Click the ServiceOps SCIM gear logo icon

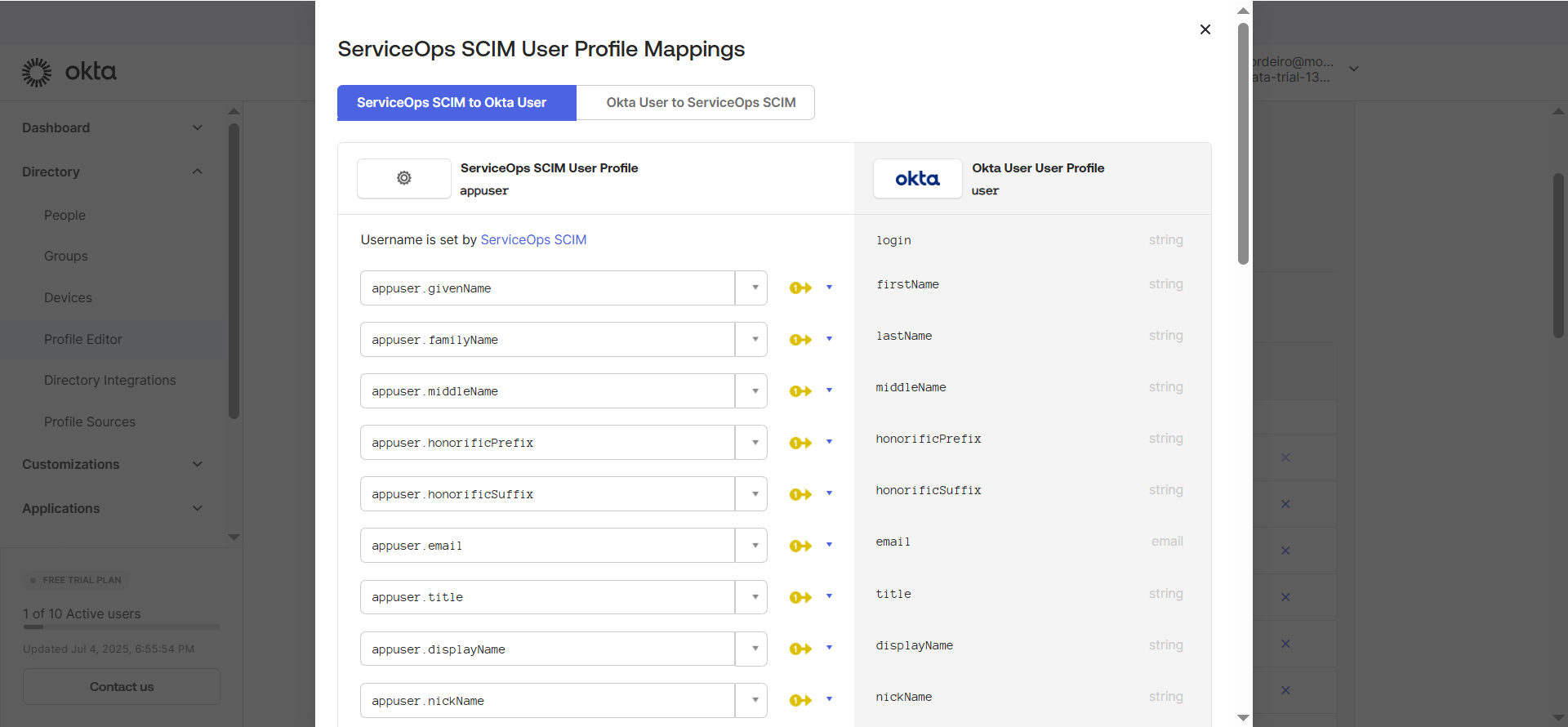tap(404, 178)
